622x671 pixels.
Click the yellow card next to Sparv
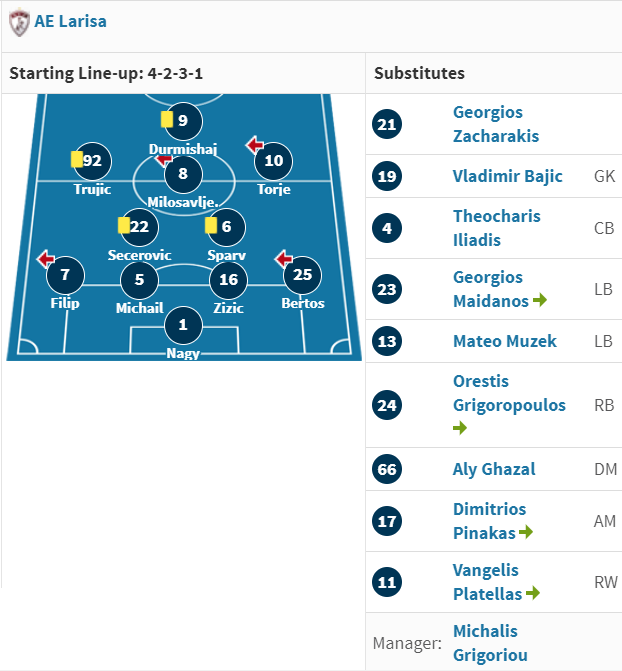point(211,226)
